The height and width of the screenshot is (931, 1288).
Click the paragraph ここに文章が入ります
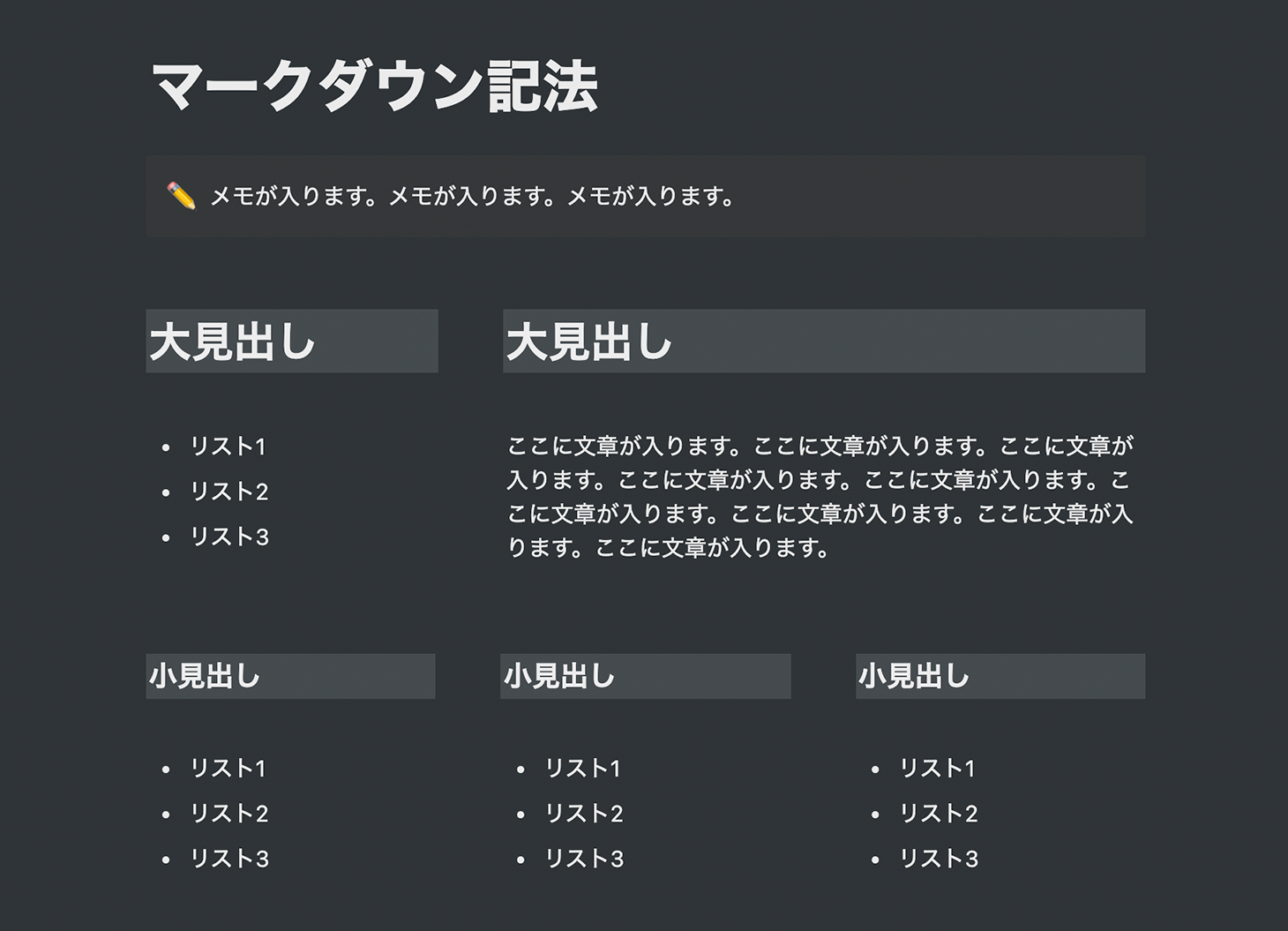[x=820, y=497]
